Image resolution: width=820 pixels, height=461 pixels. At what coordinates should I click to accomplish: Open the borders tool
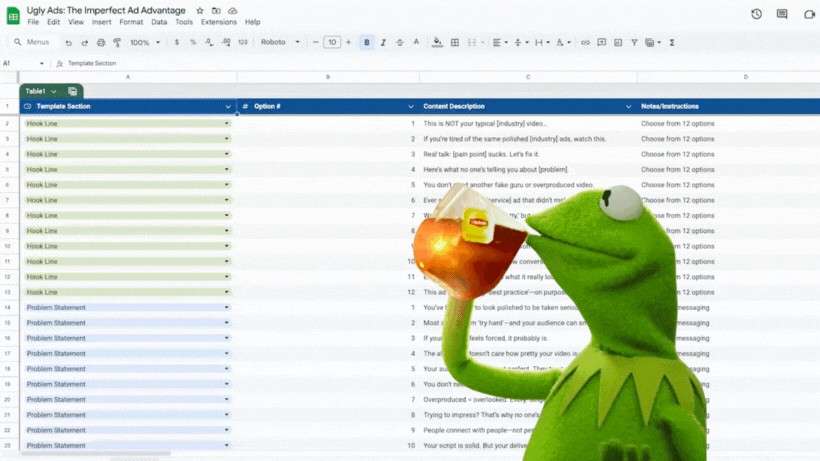pos(455,42)
